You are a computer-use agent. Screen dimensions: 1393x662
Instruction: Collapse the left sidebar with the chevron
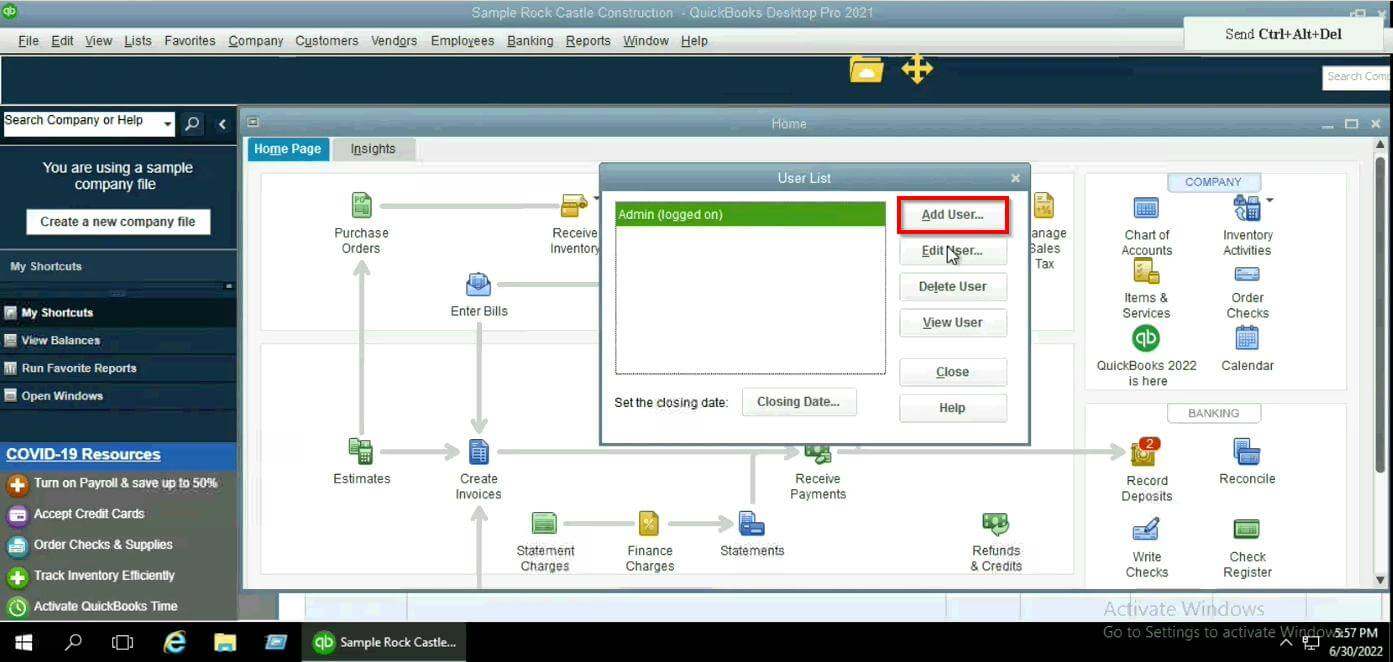coord(222,124)
